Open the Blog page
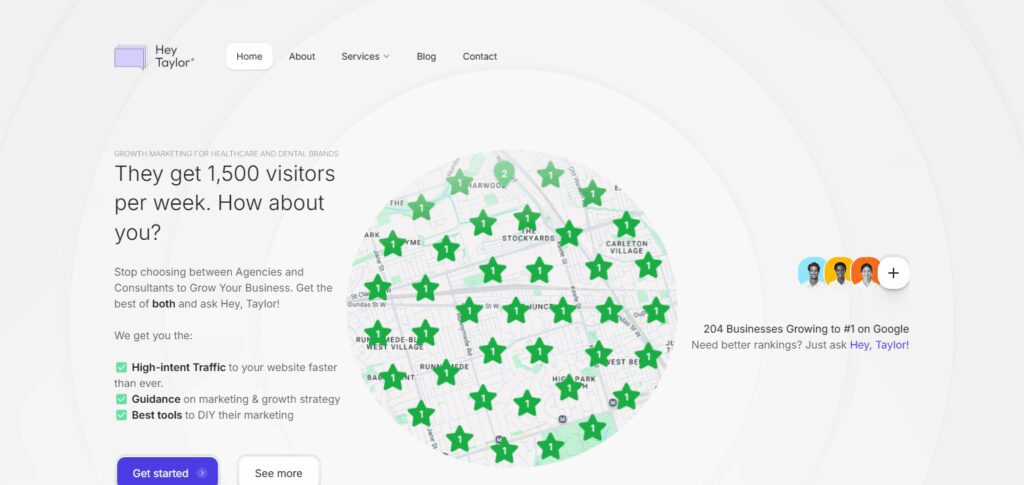This screenshot has height=485, width=1024. [426, 57]
